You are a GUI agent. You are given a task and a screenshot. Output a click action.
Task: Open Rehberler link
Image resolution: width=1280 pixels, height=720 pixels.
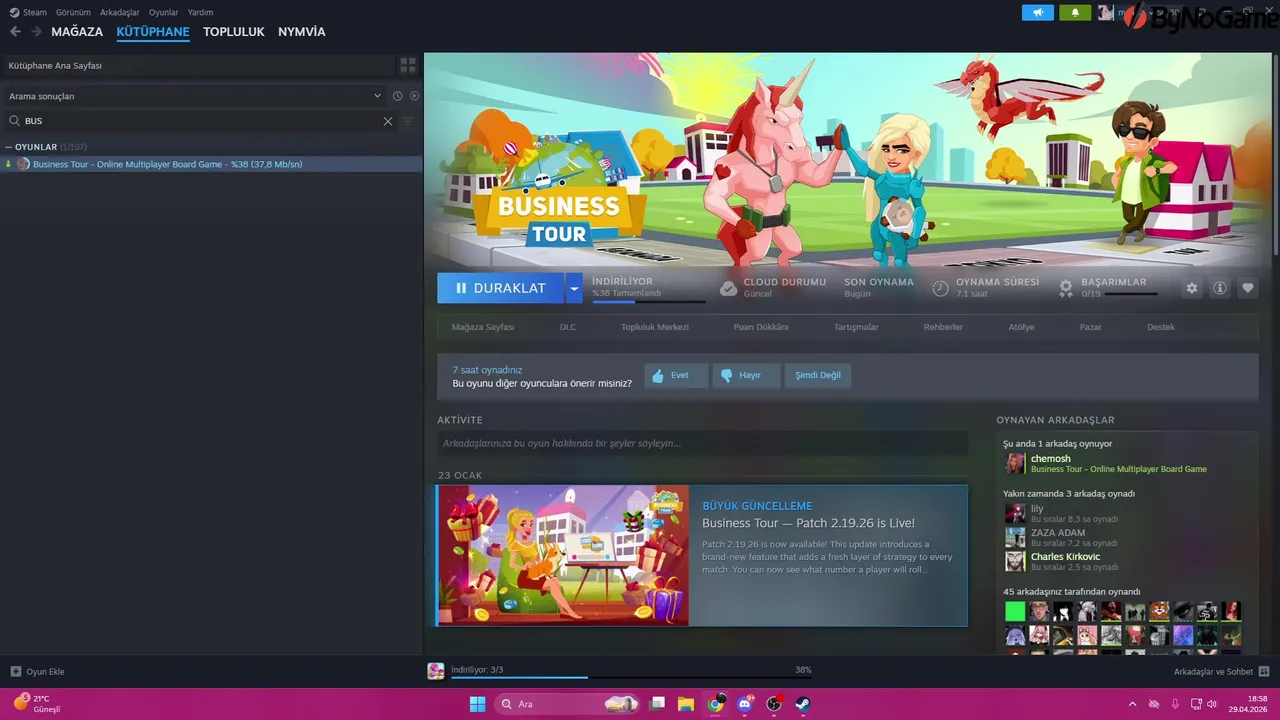pyautogui.click(x=943, y=327)
